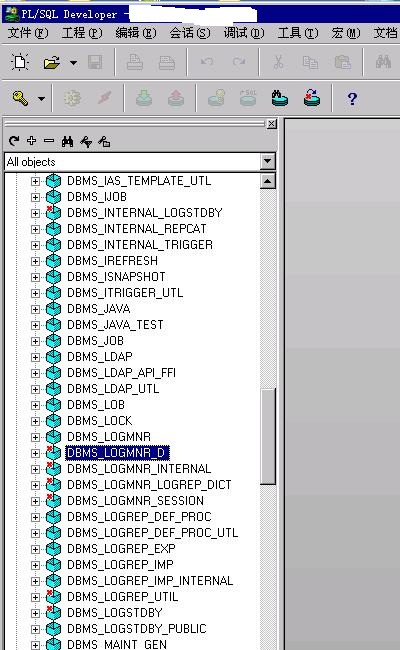This screenshot has width=400, height=650.
Task: Click the tree vertical scrollbar thumb
Action: tap(268, 436)
